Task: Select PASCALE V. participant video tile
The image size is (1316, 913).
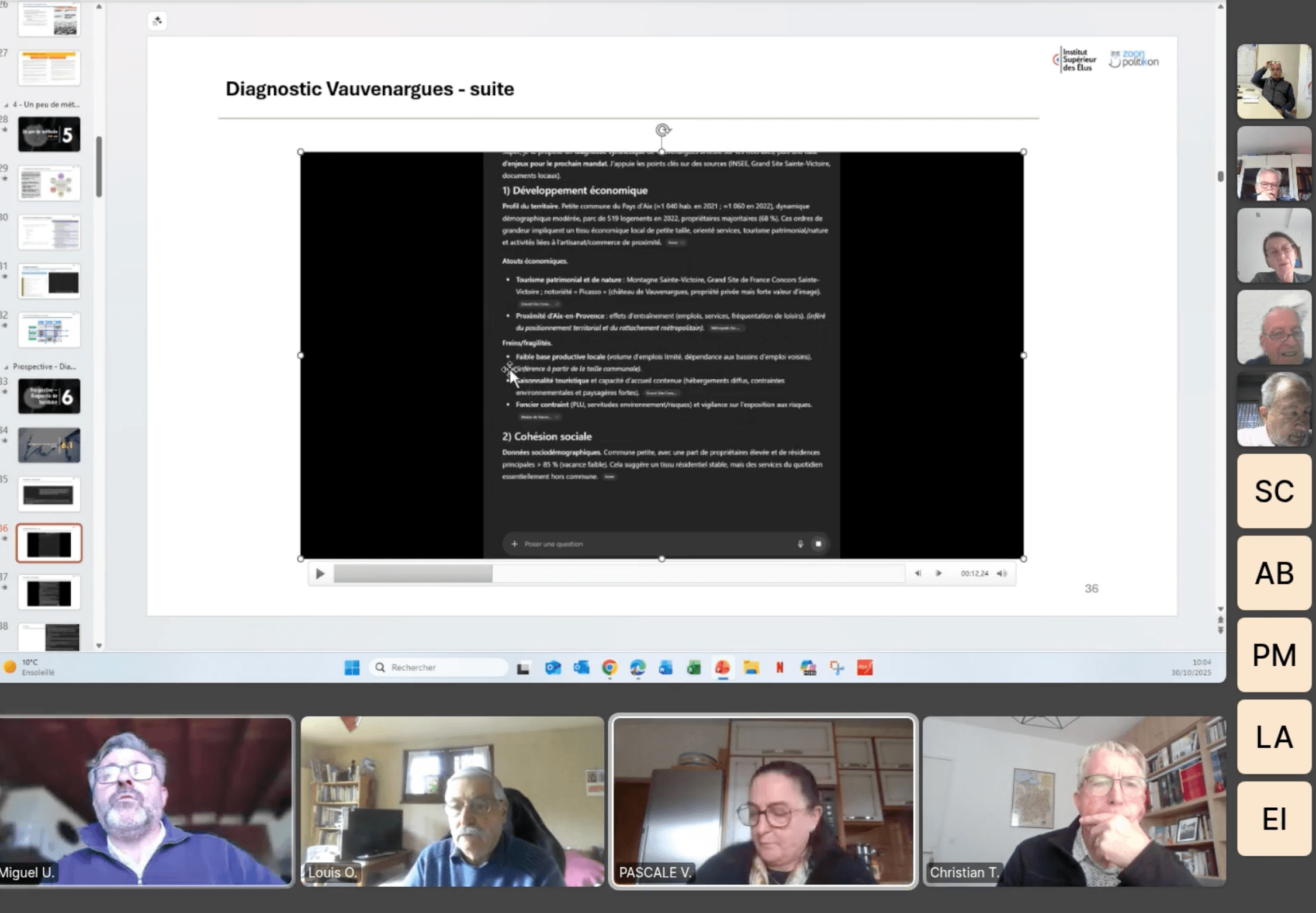Action: (763, 801)
